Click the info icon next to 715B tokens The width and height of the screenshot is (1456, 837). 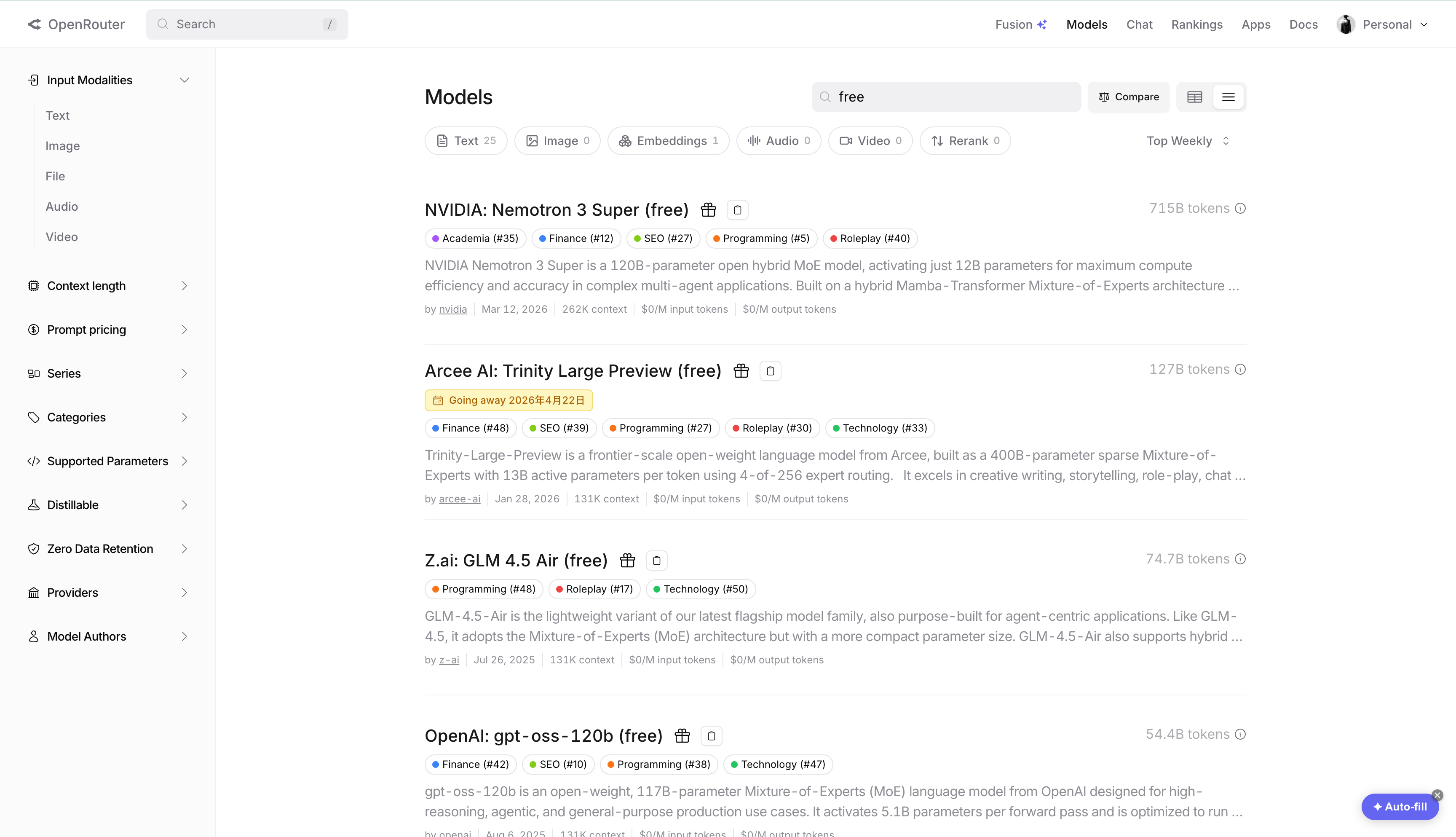coord(1241,208)
